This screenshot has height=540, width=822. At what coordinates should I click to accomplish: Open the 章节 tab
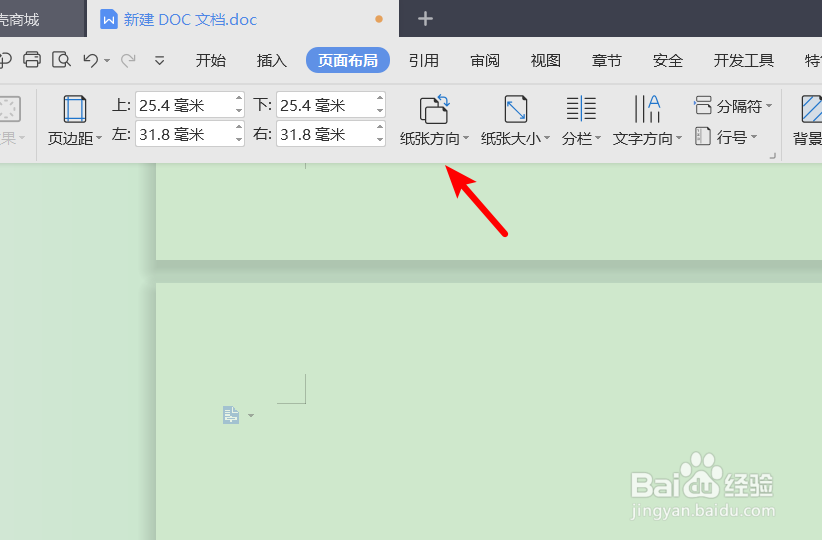(607, 61)
